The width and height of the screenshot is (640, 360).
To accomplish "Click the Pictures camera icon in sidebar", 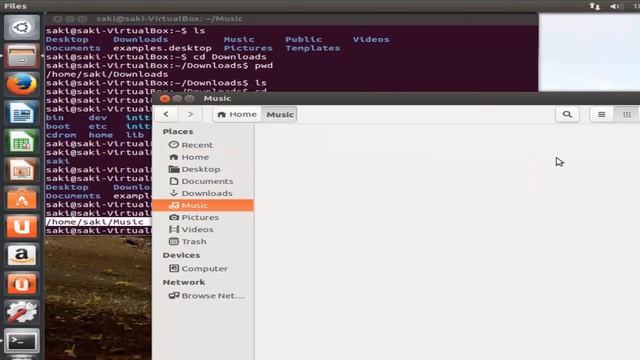I will (x=174, y=217).
